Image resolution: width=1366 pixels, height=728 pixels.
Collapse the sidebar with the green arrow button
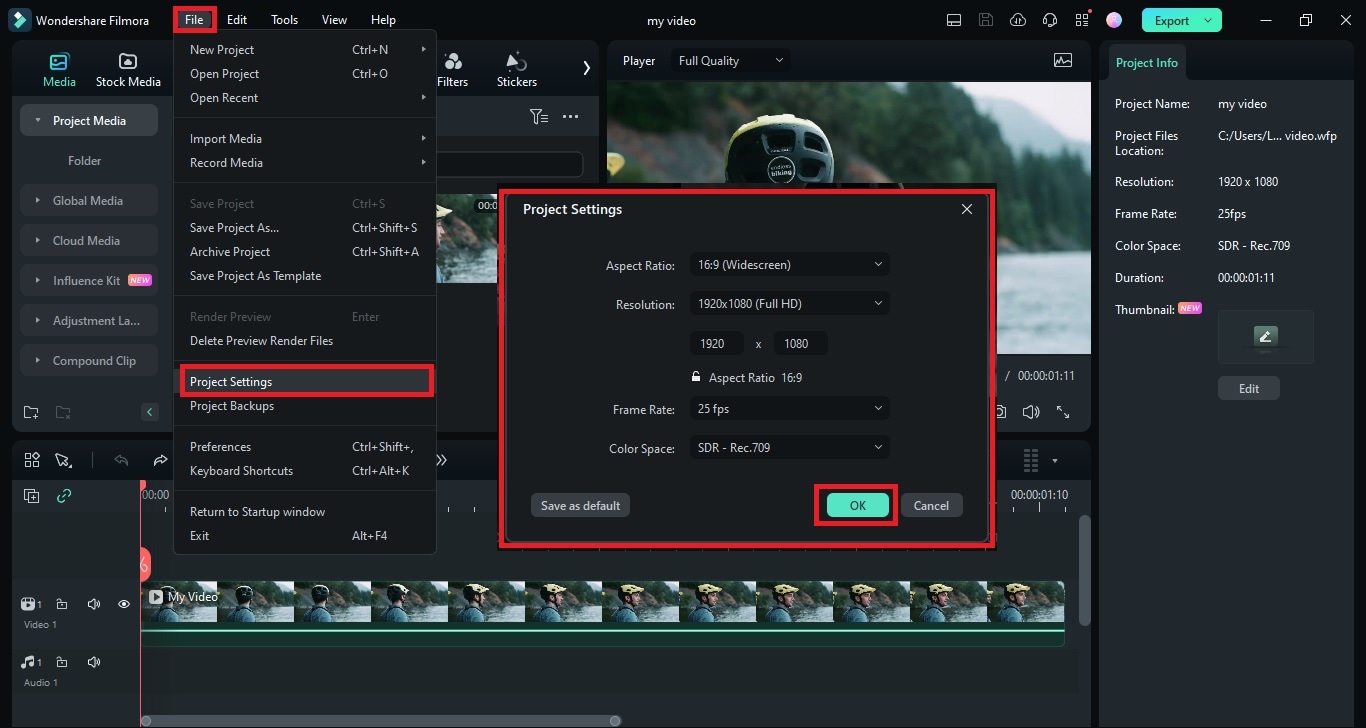[150, 412]
